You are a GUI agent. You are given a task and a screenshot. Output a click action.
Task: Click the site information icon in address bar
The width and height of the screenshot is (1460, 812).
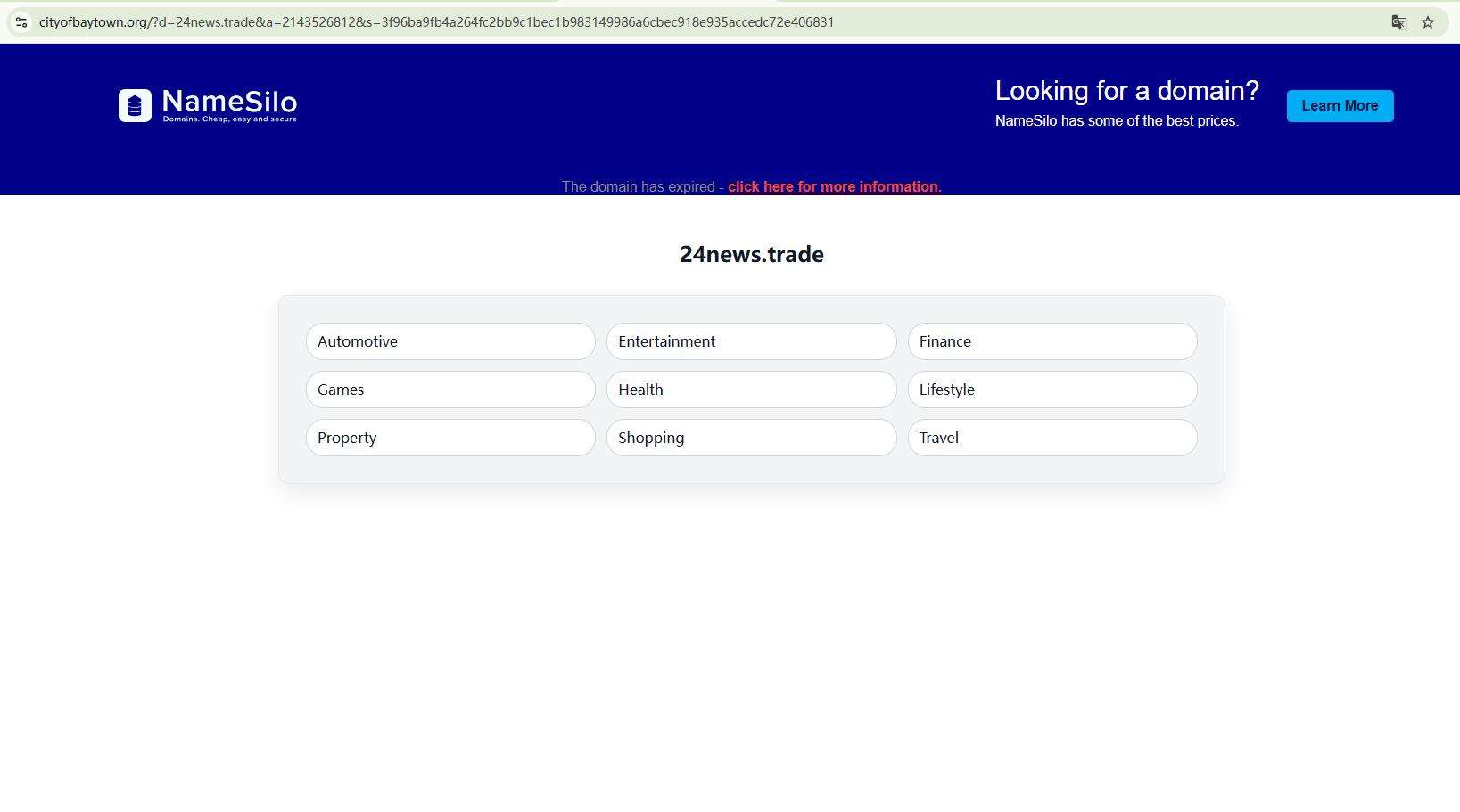point(21,22)
